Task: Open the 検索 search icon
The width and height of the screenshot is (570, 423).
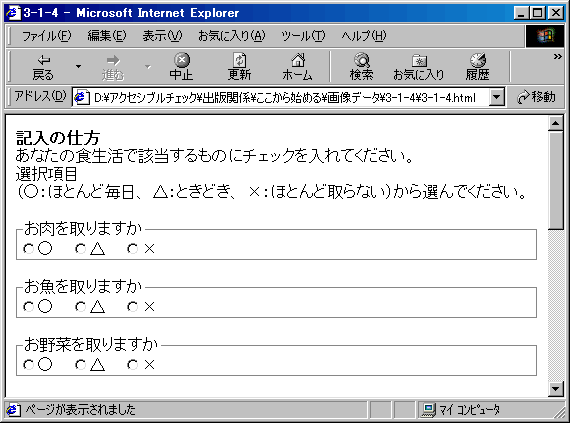Action: pyautogui.click(x=362, y=60)
